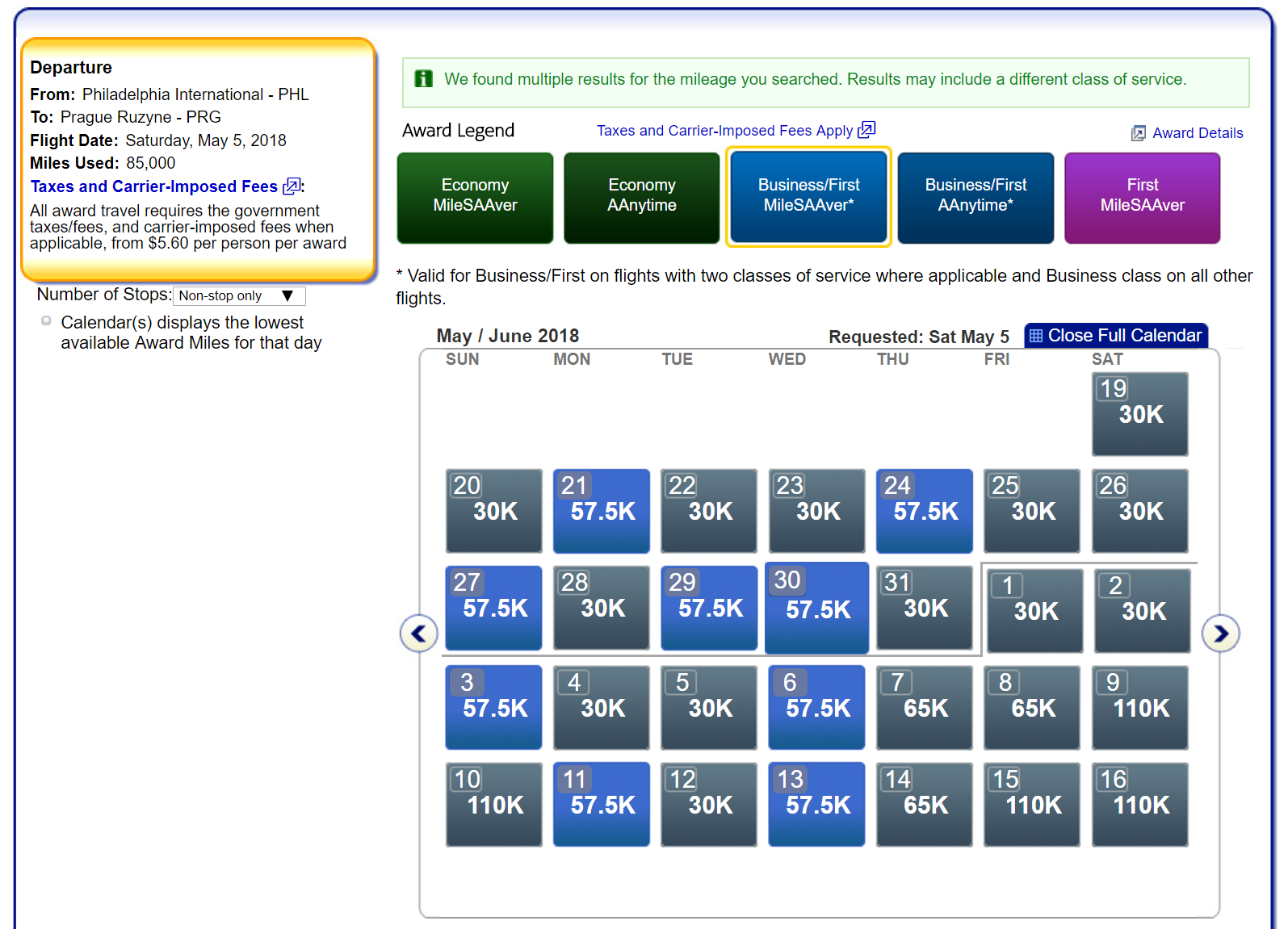Select May 30 date with 57.5K
The image size is (1288, 929).
coord(816,608)
